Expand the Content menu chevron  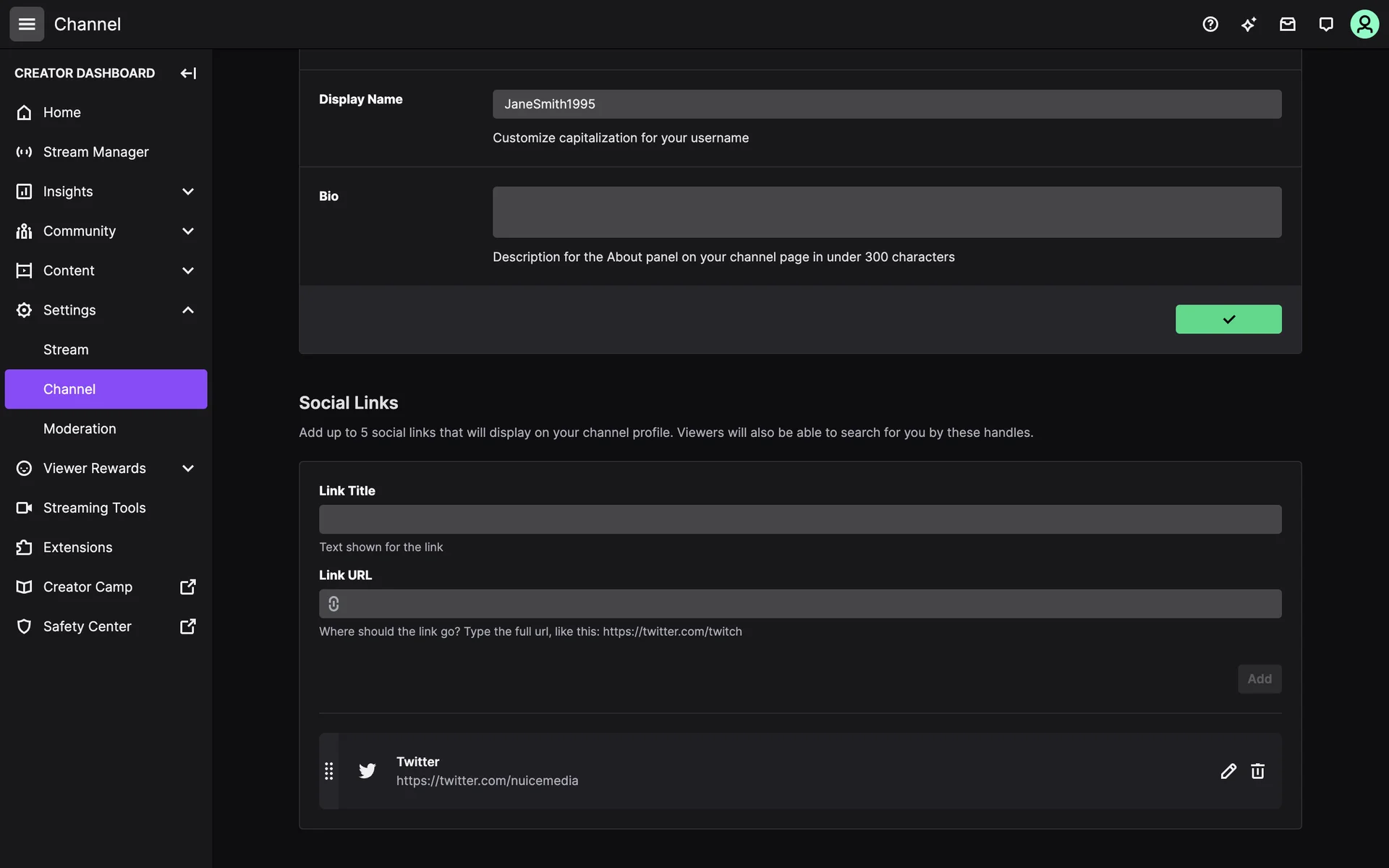[x=188, y=271]
